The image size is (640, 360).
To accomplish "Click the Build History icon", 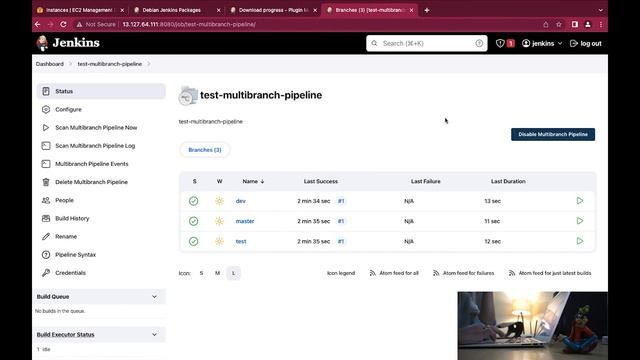I will tap(46, 218).
